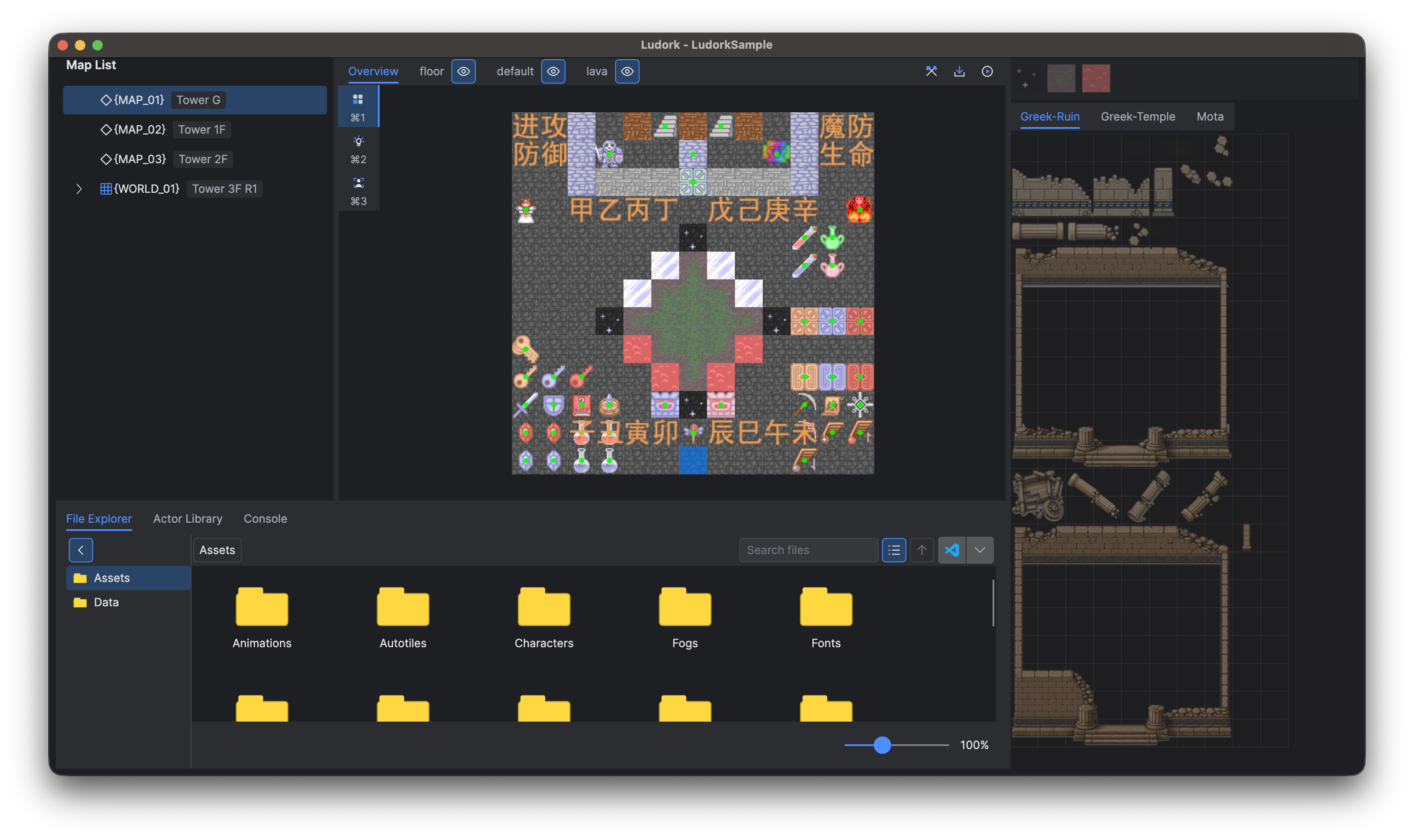1414x840 pixels.
Task: Click the back chevron in File Explorer
Action: (x=81, y=550)
